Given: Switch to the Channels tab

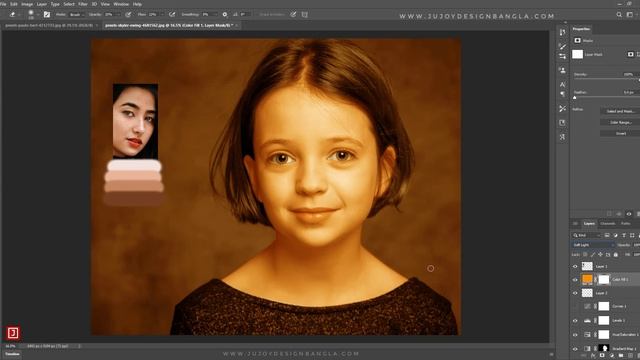Looking at the screenshot, I should [x=607, y=224].
